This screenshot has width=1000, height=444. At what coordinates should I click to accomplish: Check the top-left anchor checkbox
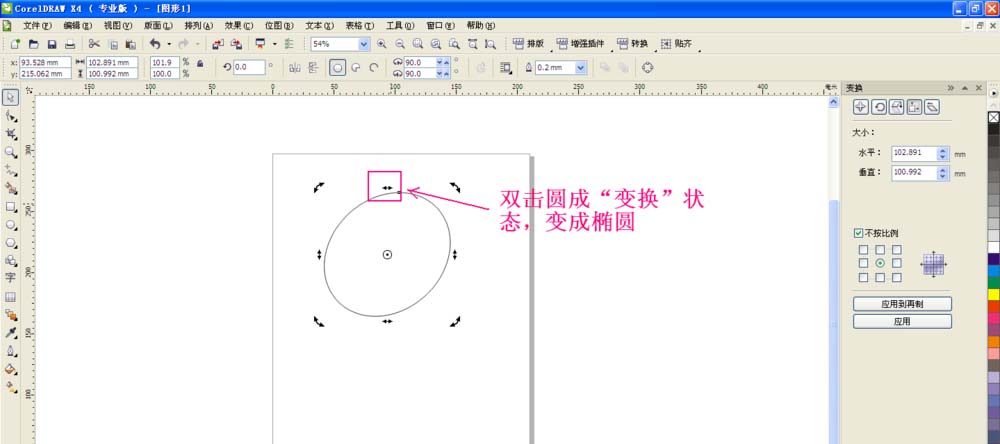tap(864, 249)
